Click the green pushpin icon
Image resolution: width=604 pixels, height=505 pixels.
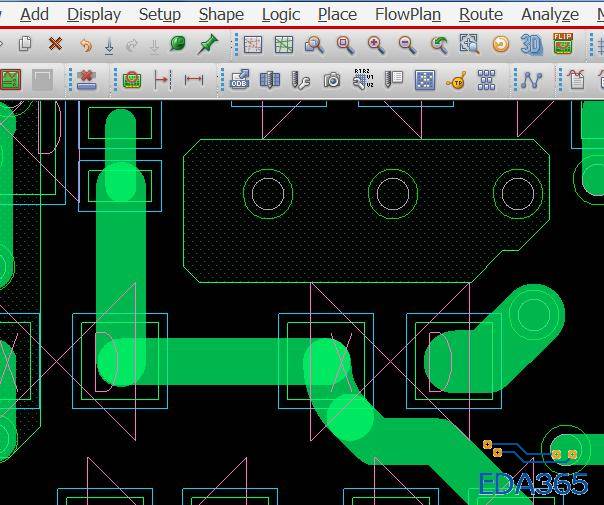[x=208, y=44]
